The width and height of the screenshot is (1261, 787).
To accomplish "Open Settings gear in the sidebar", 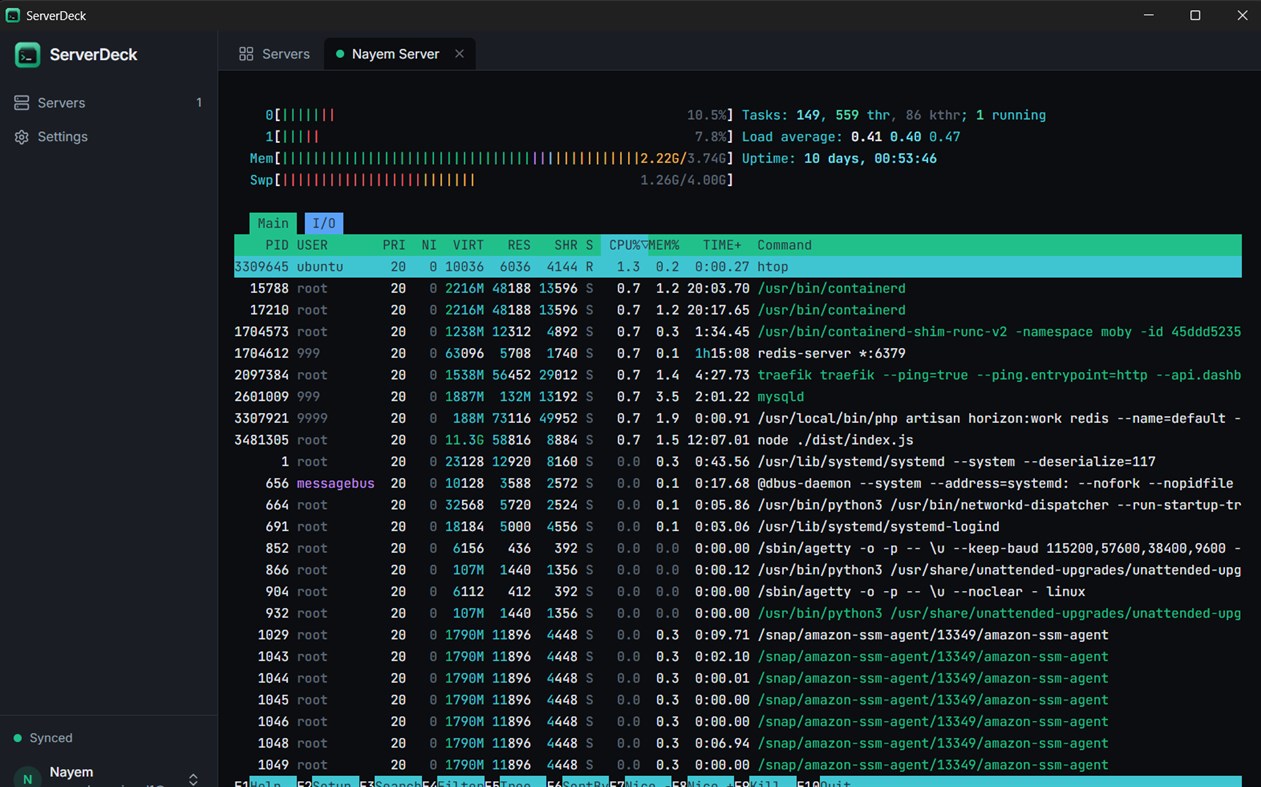I will point(21,137).
